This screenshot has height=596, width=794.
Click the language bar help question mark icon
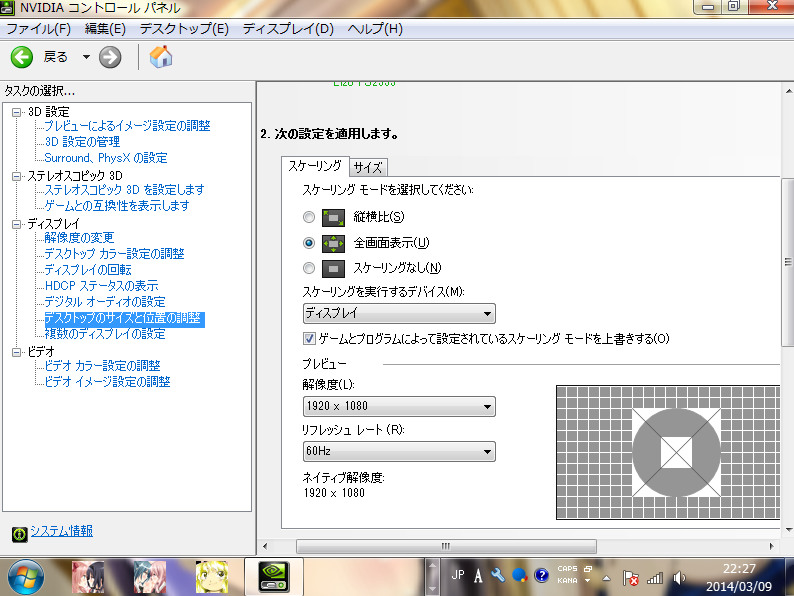pyautogui.click(x=541, y=577)
